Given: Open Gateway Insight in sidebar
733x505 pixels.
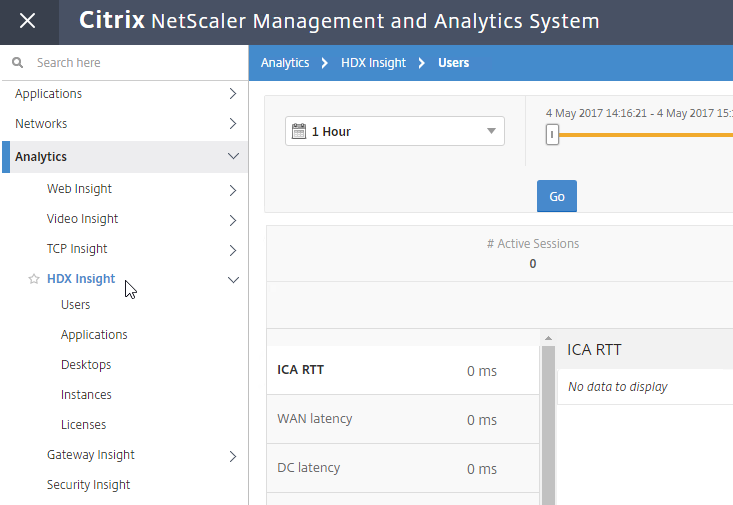Looking at the screenshot, I should (x=91, y=455).
